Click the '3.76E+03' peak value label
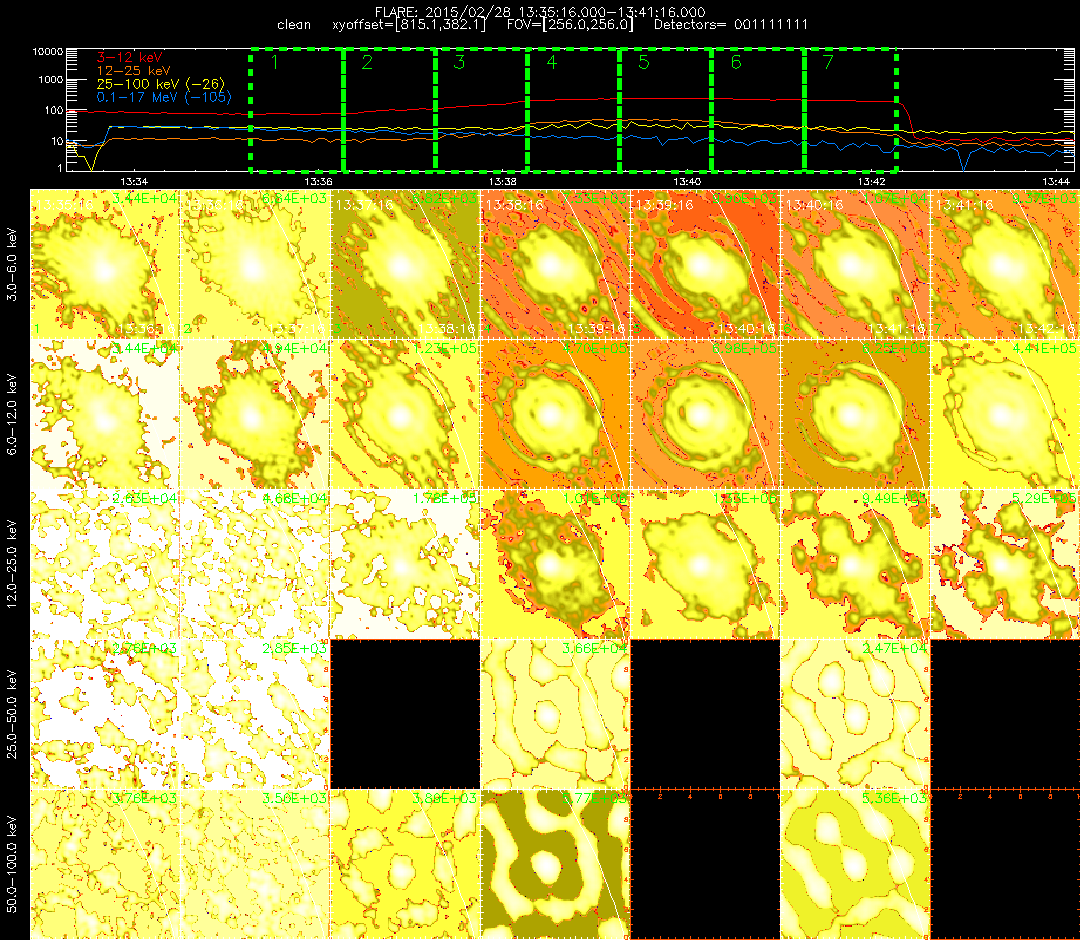 pos(145,798)
